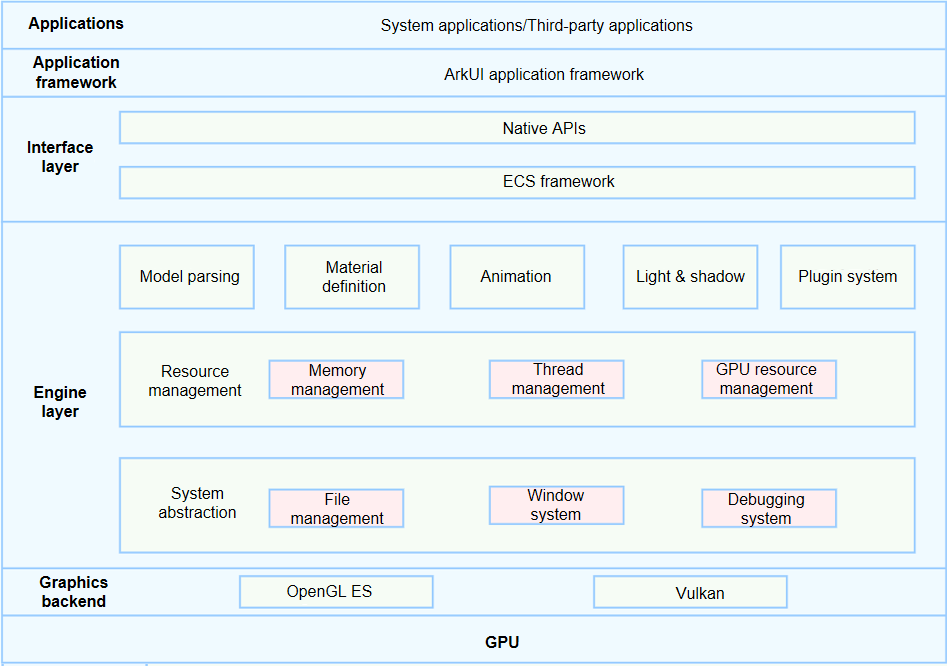Screen dimensions: 947x666
Task: Click the Vulkan backend box
Action: point(690,592)
